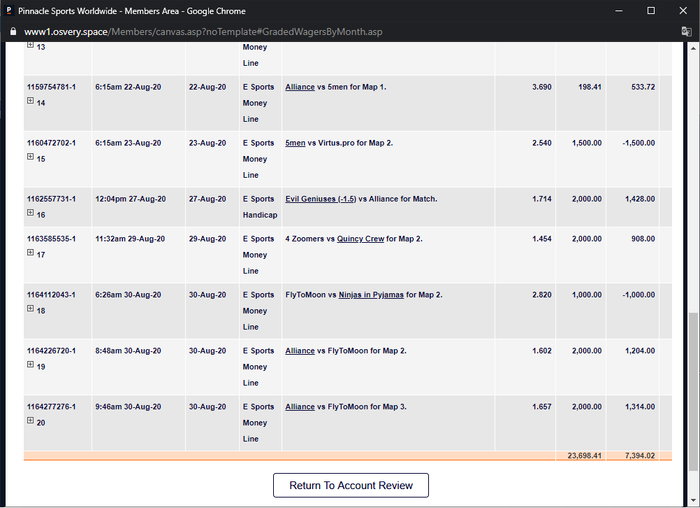The height and width of the screenshot is (508, 700).
Task: Click win/loss value 1,314.00
Action: coord(640,407)
